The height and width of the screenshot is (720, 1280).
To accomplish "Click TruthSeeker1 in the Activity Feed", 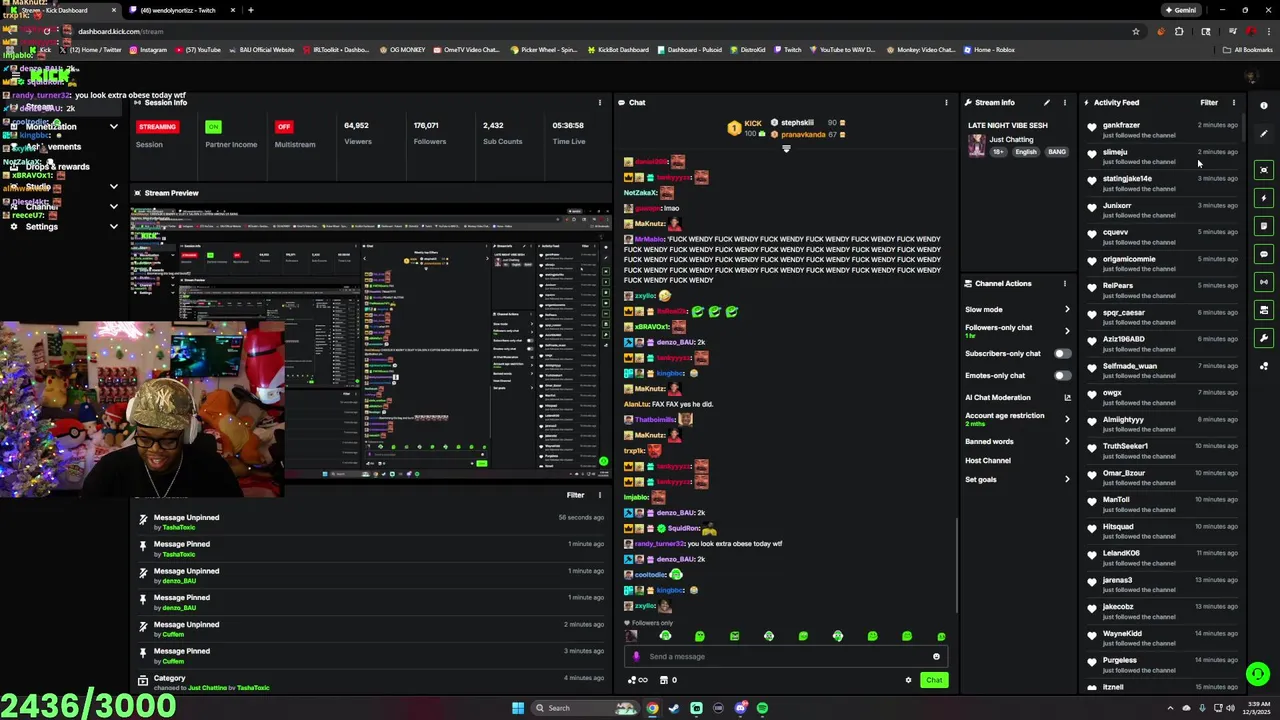I will click(1125, 446).
